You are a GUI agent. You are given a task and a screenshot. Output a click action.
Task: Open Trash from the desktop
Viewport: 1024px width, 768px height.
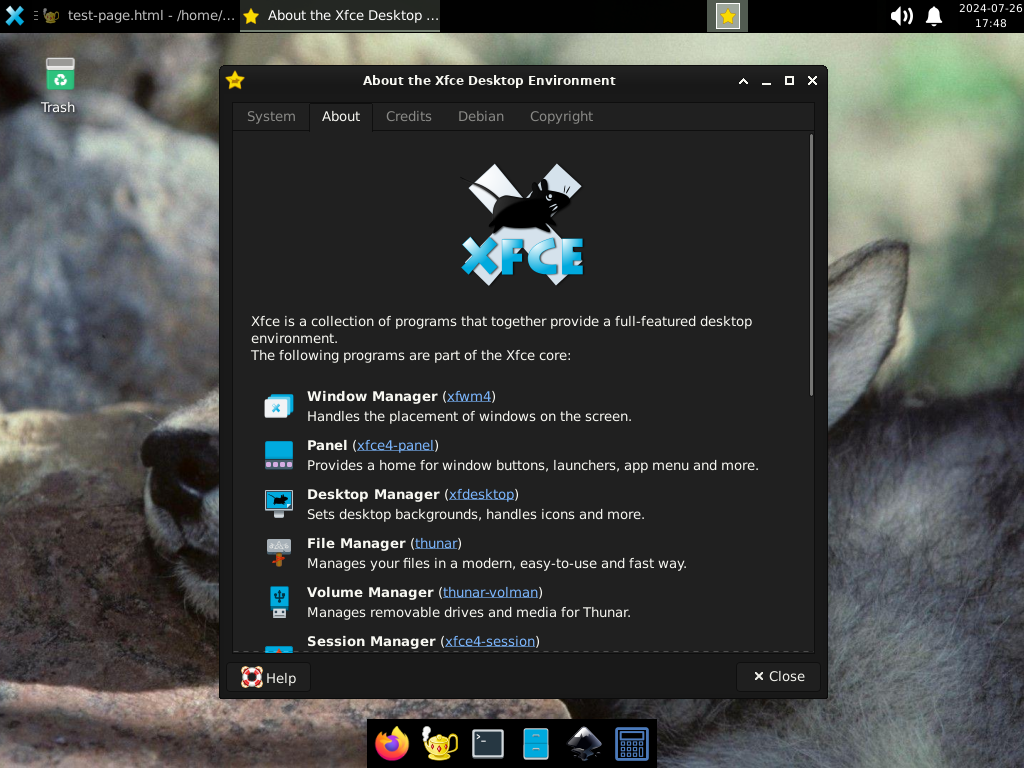(x=58, y=74)
